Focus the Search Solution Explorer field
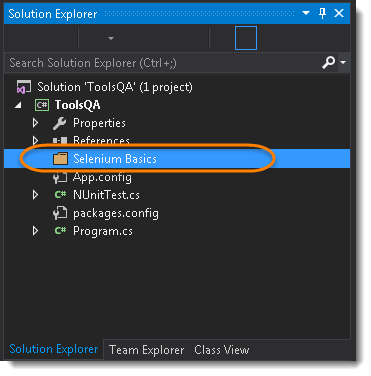Image resolution: width=371 pixels, height=376 pixels. point(163,63)
